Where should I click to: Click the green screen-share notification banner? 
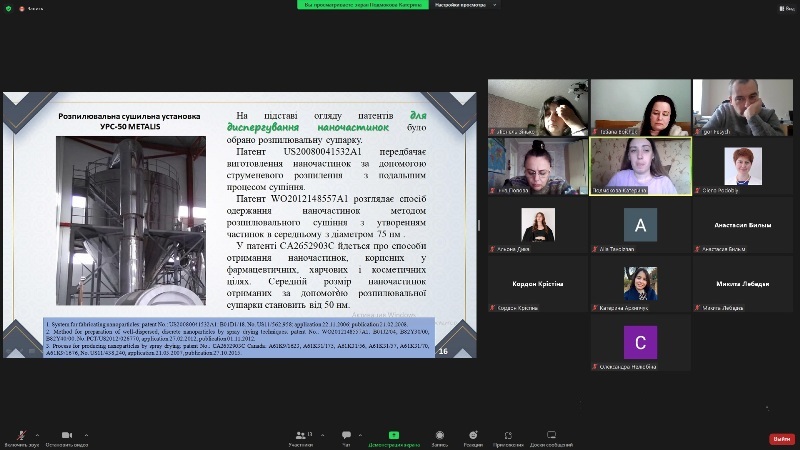click(363, 5)
